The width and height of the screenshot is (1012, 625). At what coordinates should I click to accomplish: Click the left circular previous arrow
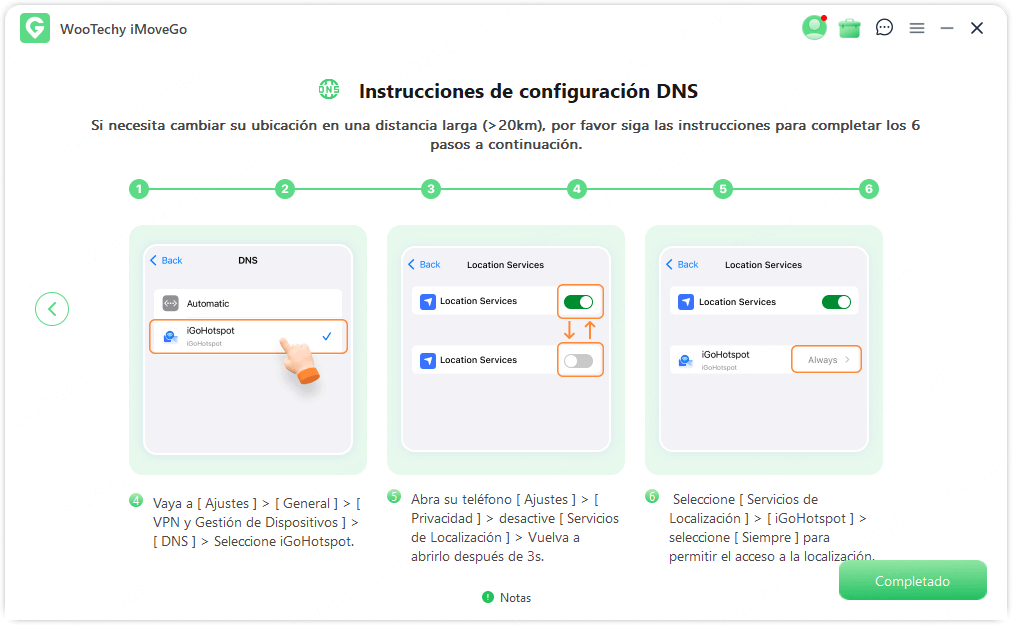pyautogui.click(x=52, y=309)
